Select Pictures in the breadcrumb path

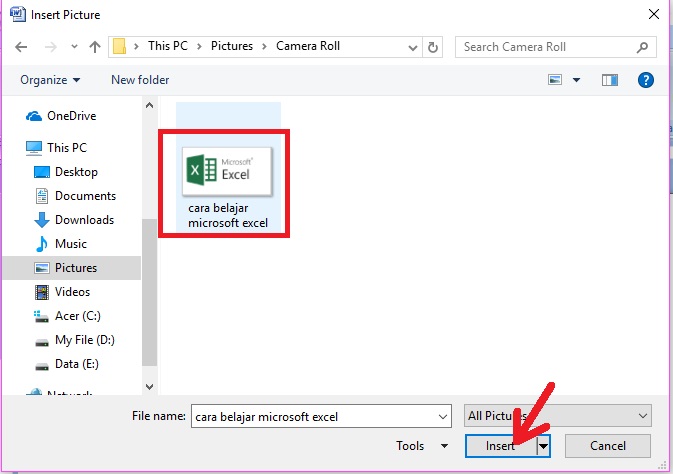click(232, 46)
